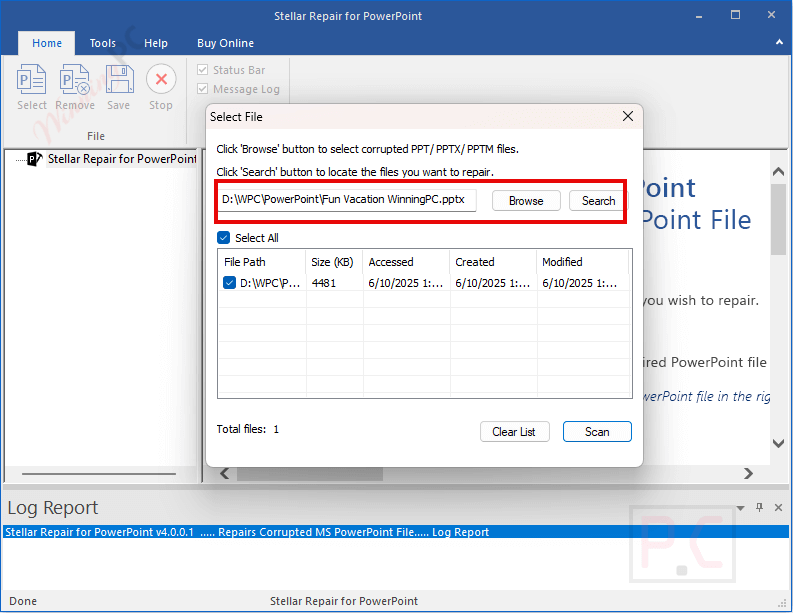The width and height of the screenshot is (793, 613).
Task: Close the Log Report panel
Action: tap(778, 507)
